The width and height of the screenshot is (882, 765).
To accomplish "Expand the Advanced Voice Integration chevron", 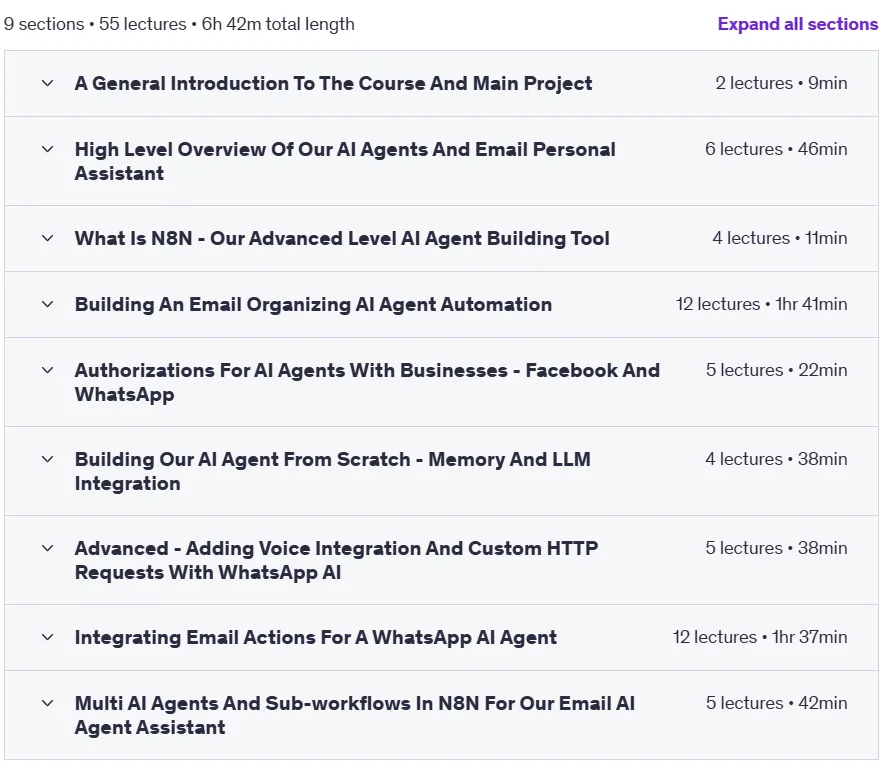I will [48, 548].
